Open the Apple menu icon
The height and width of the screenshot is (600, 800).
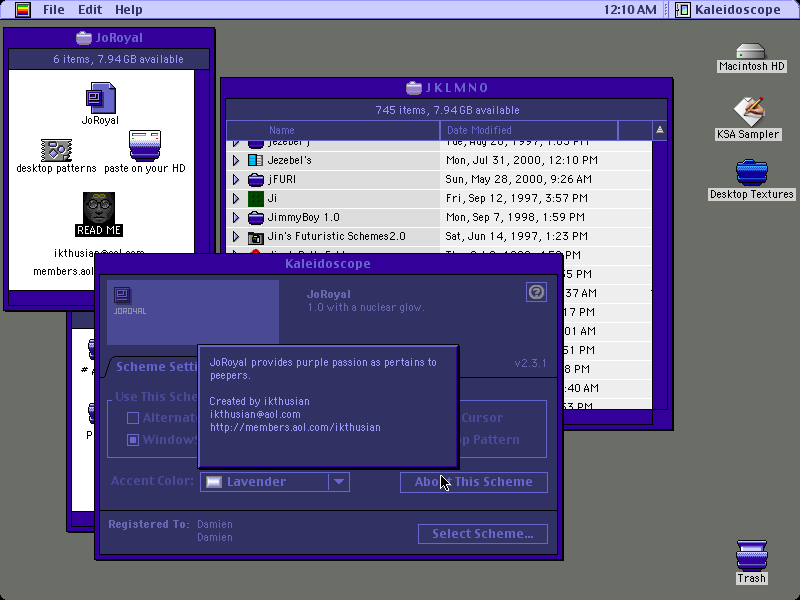[22, 9]
